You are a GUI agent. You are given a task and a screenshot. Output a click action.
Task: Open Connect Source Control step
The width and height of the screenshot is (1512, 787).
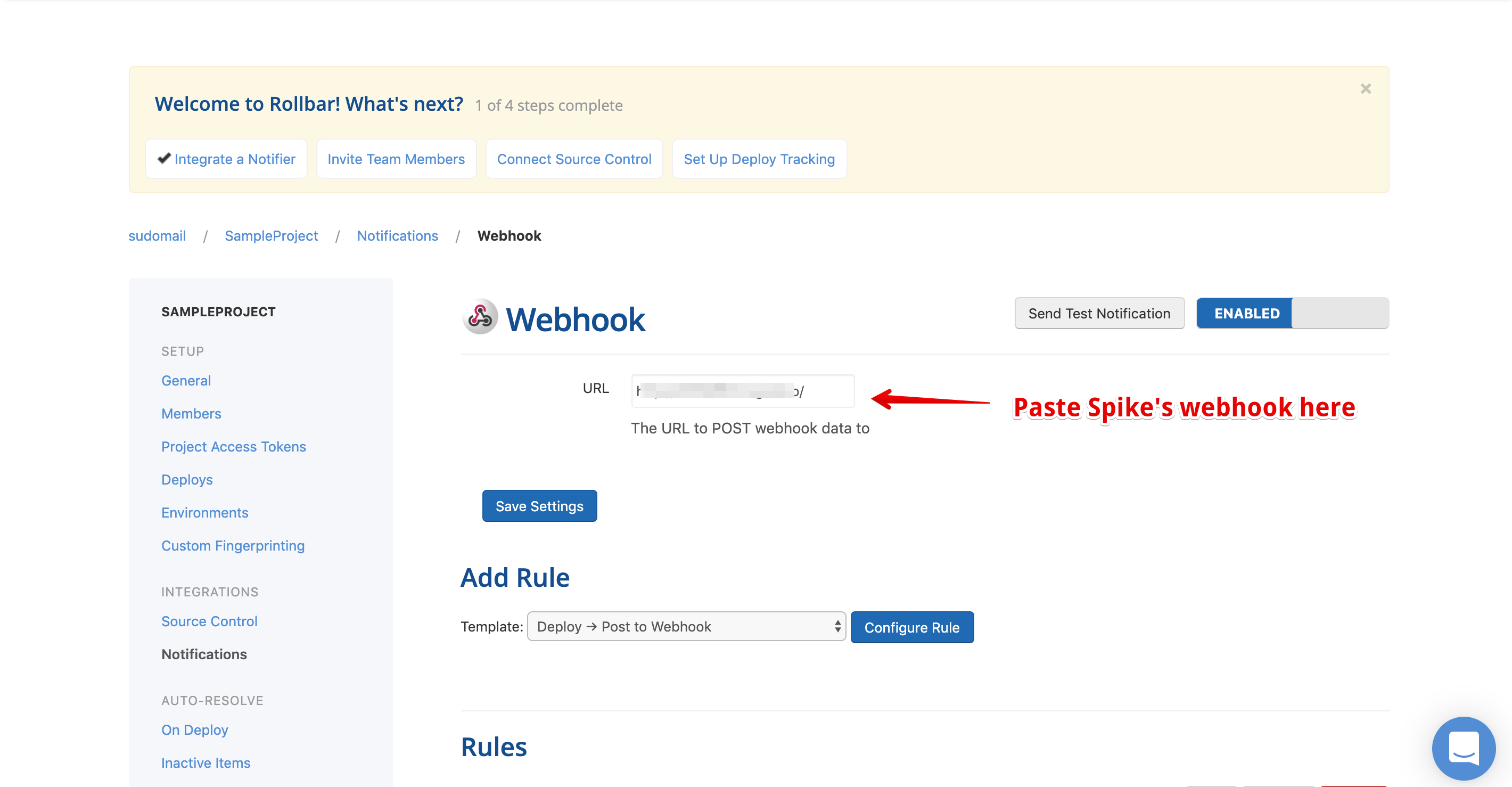click(x=573, y=159)
